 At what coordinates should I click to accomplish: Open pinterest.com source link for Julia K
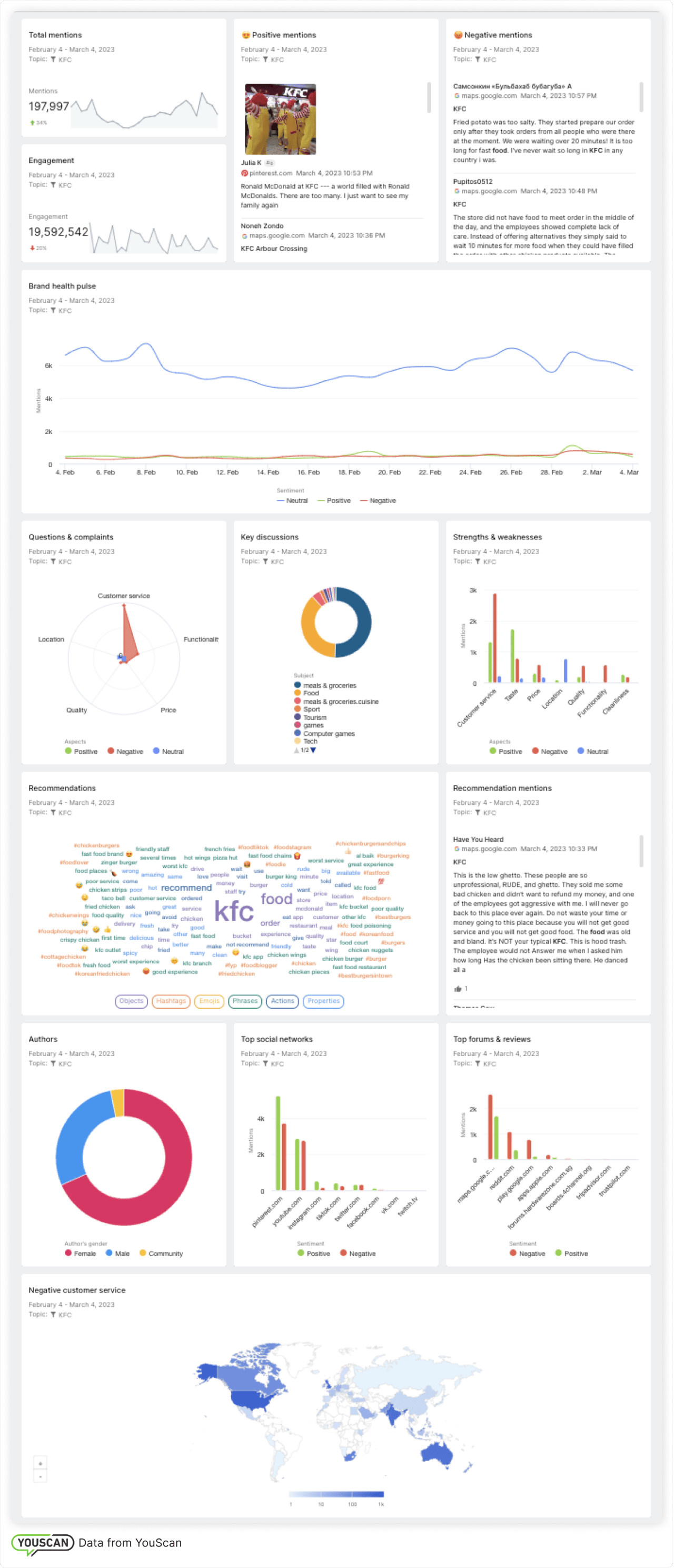pos(270,173)
